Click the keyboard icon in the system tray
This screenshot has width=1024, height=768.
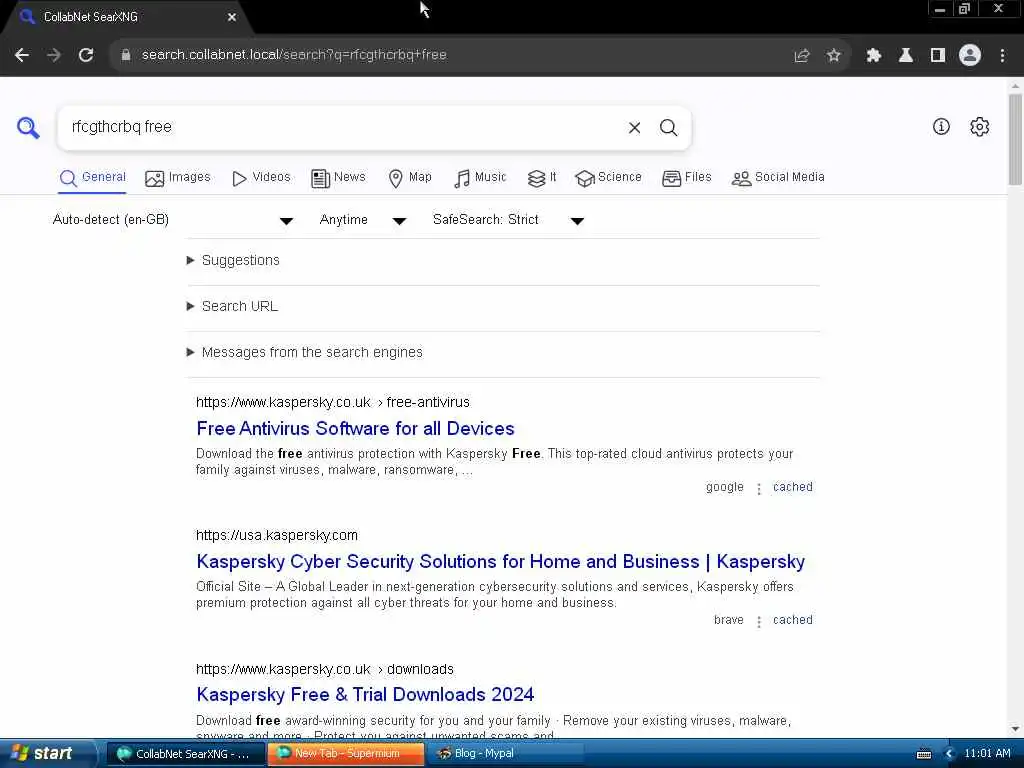(x=924, y=754)
